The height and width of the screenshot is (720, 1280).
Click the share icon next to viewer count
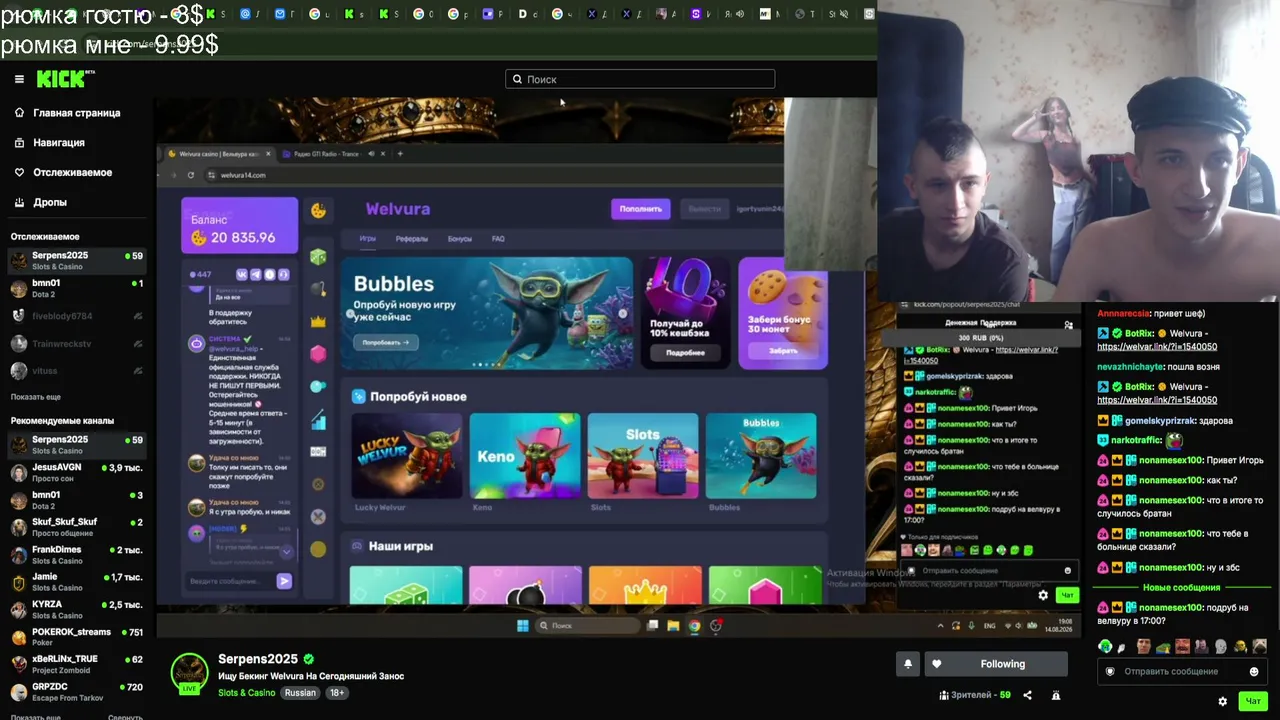(1027, 695)
